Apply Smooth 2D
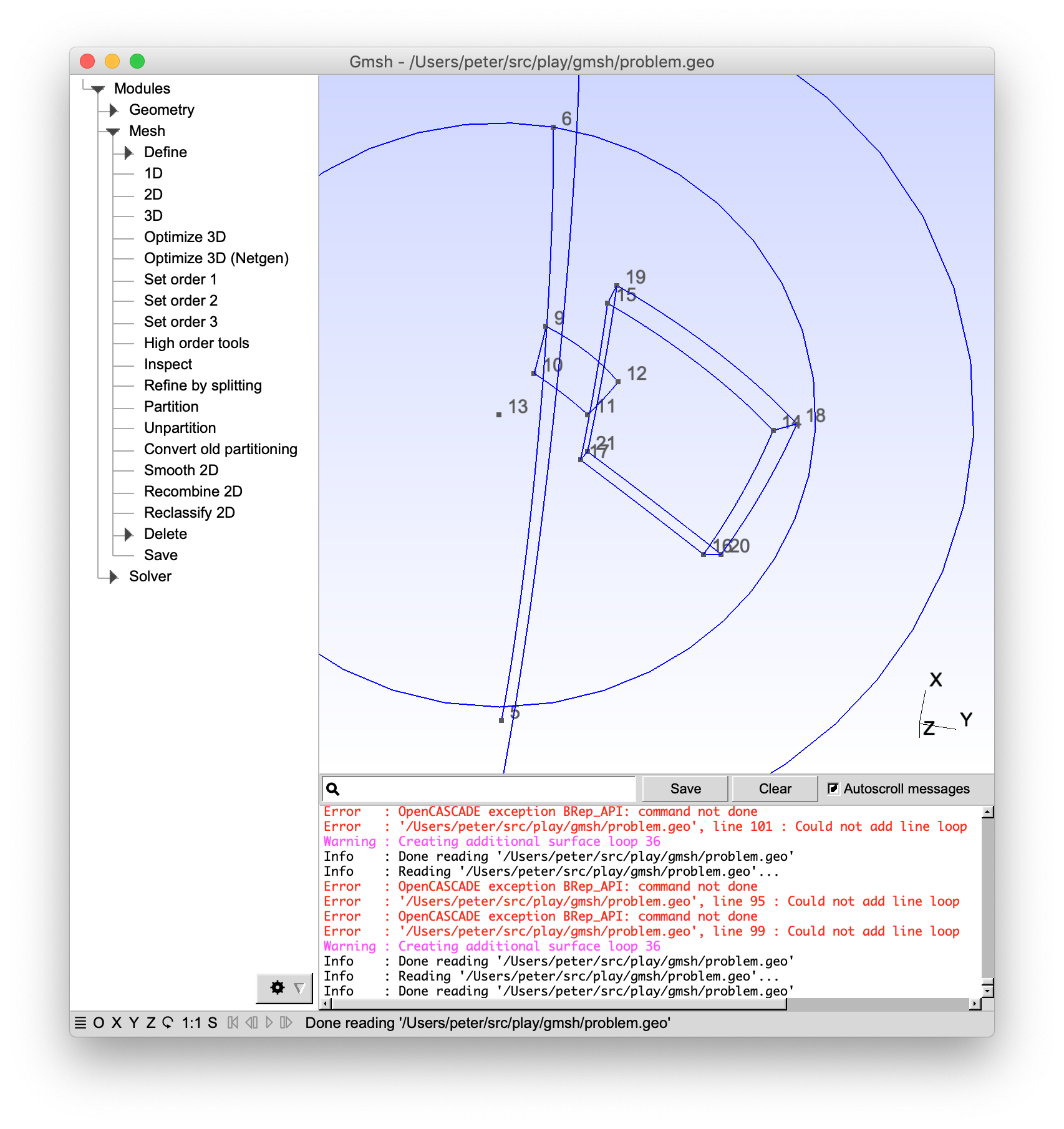Viewport: 1064px width, 1129px height. 181,470
